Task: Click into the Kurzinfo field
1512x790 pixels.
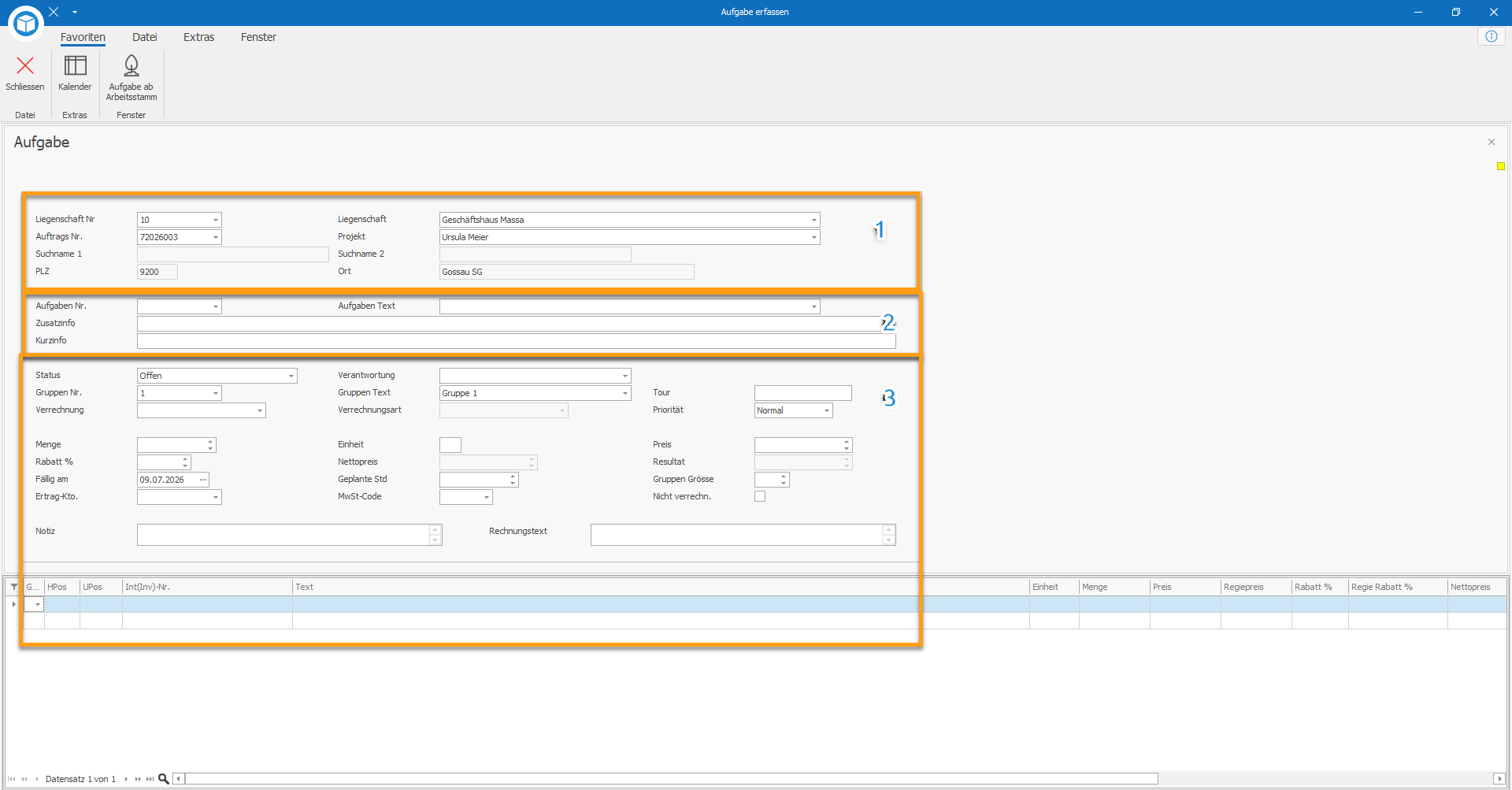Action: 516,341
